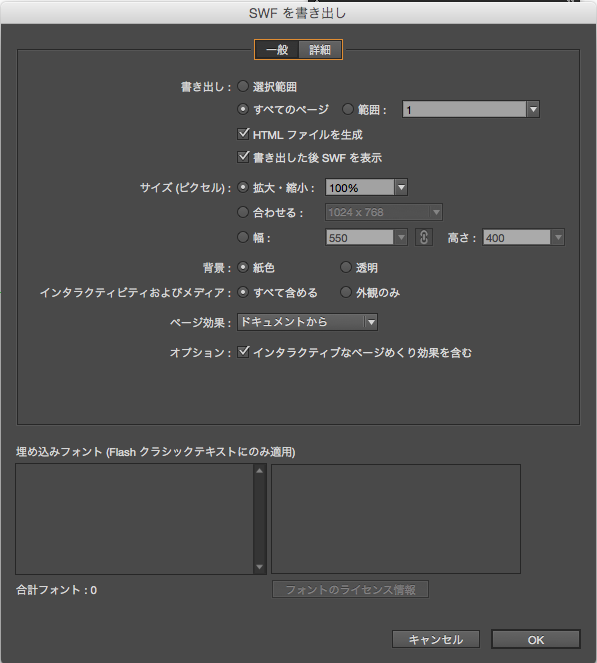Screen dimensions: 597x663
Task: Open the ページ効果 dropdown ドキュメントから
Action: point(307,322)
